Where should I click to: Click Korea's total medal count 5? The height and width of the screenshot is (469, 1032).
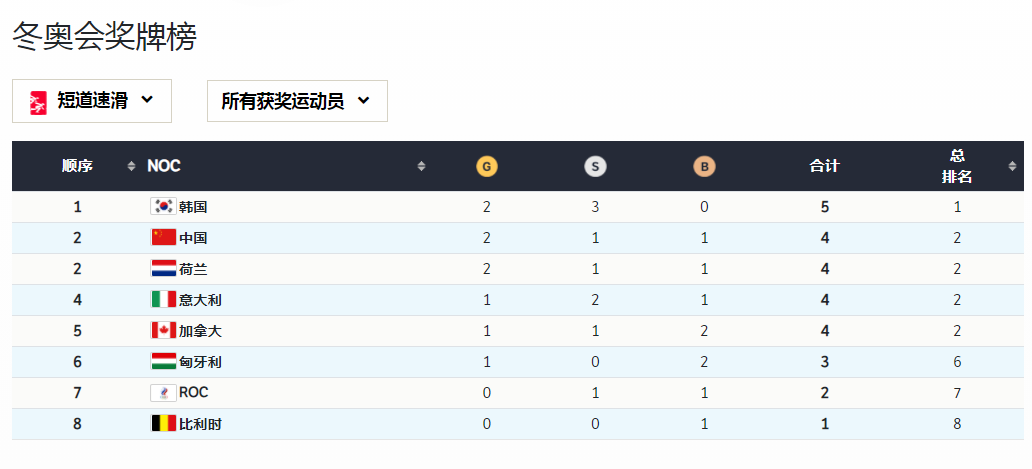(825, 207)
